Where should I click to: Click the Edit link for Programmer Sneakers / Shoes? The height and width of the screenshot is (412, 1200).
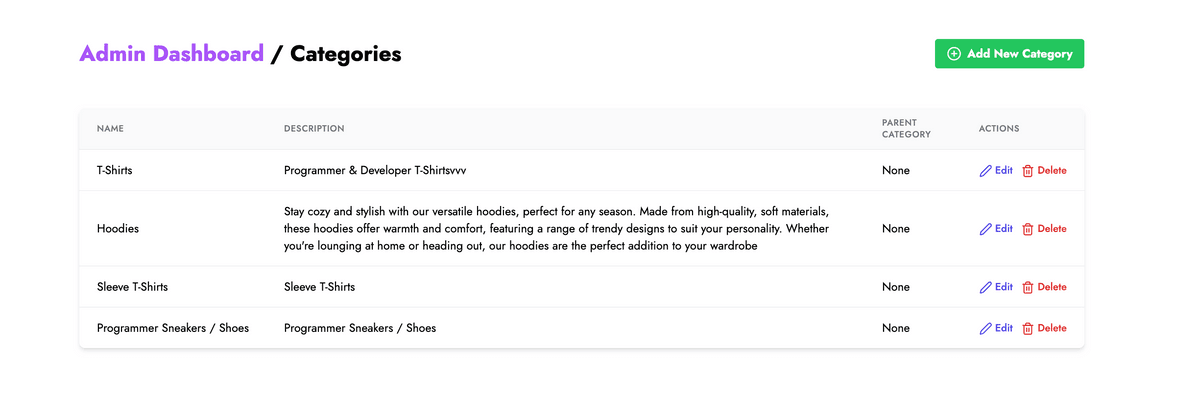1003,328
